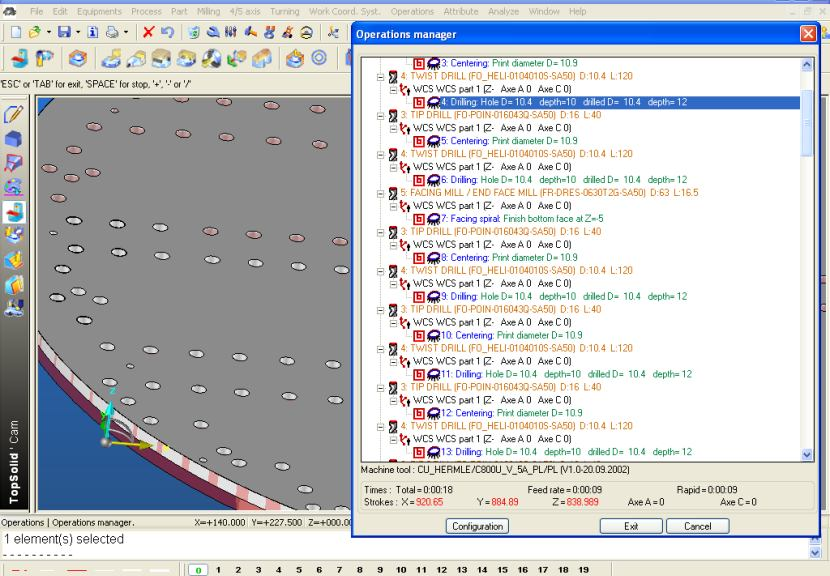Image resolution: width=830 pixels, height=576 pixels.
Task: Toggle level 0 in the bottom level bar
Action: click(199, 570)
